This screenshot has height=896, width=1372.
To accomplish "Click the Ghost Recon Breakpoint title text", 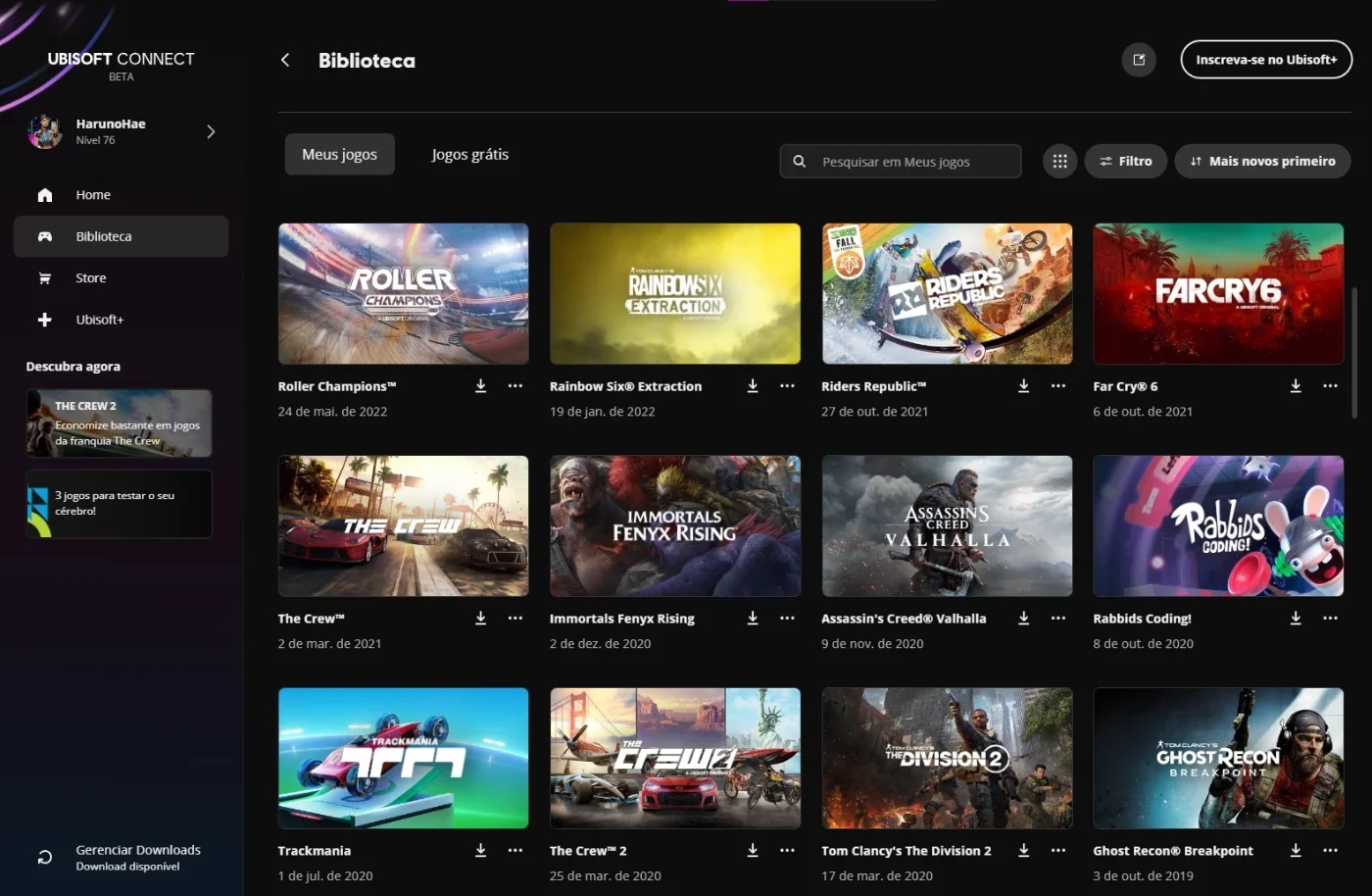I will tap(1173, 851).
